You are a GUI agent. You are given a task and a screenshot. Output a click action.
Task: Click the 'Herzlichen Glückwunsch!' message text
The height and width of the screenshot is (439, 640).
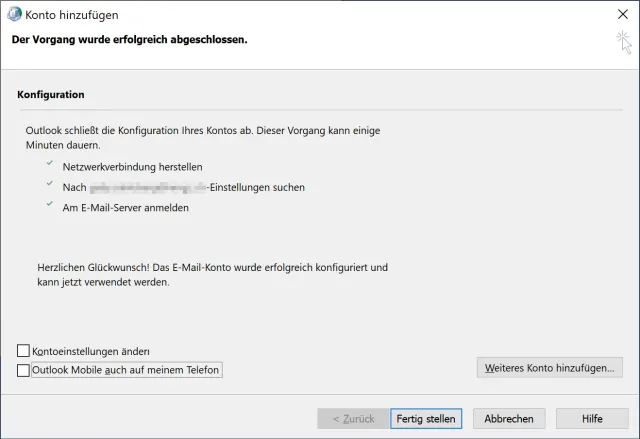[x=212, y=275]
